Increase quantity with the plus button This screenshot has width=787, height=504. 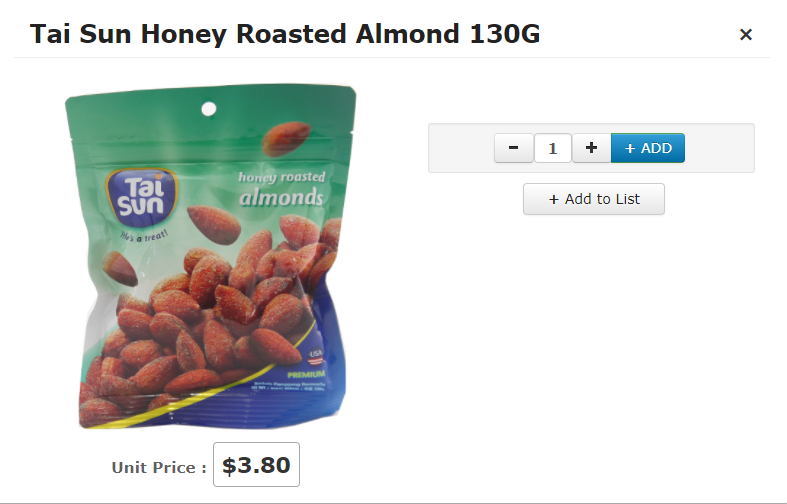pyautogui.click(x=591, y=148)
